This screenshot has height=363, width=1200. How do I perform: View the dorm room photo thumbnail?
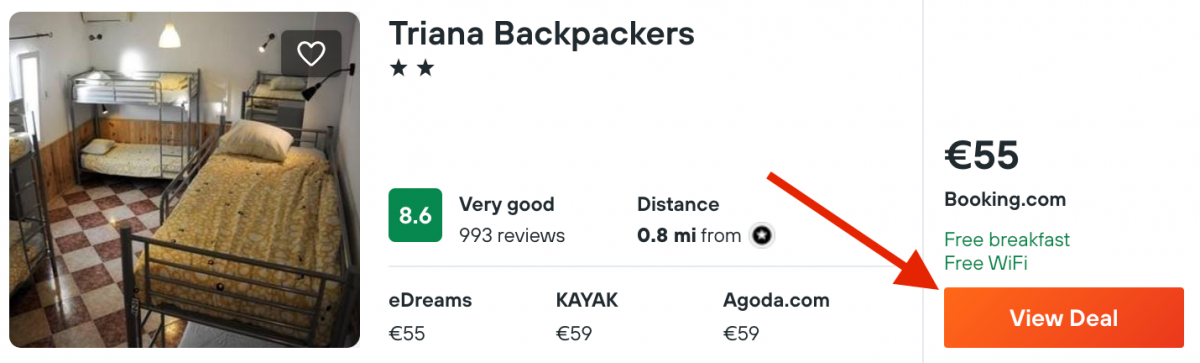pyautogui.click(x=185, y=180)
